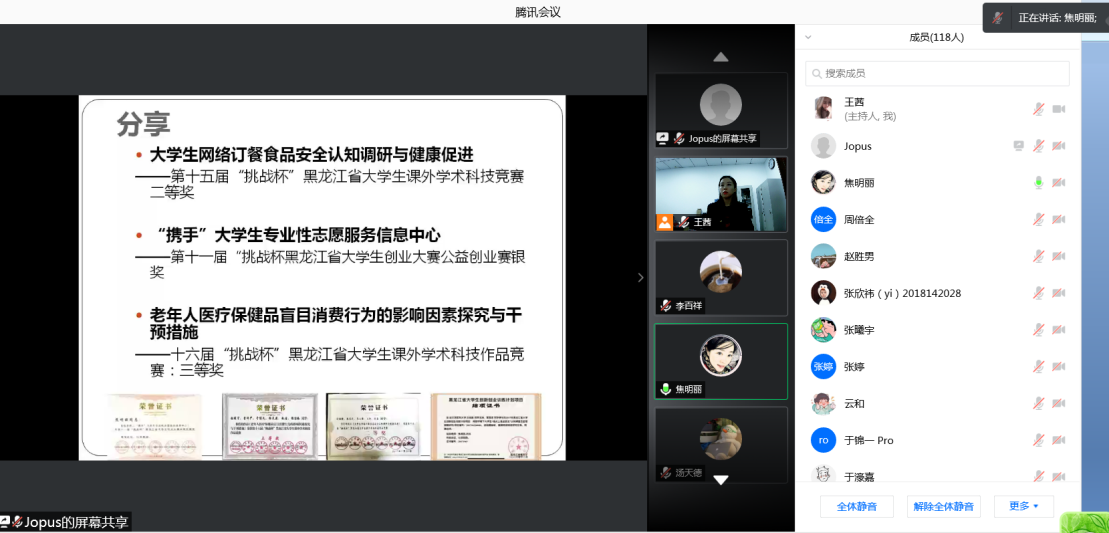Click Jopus screen sharing icon in member list

pos(1018,146)
